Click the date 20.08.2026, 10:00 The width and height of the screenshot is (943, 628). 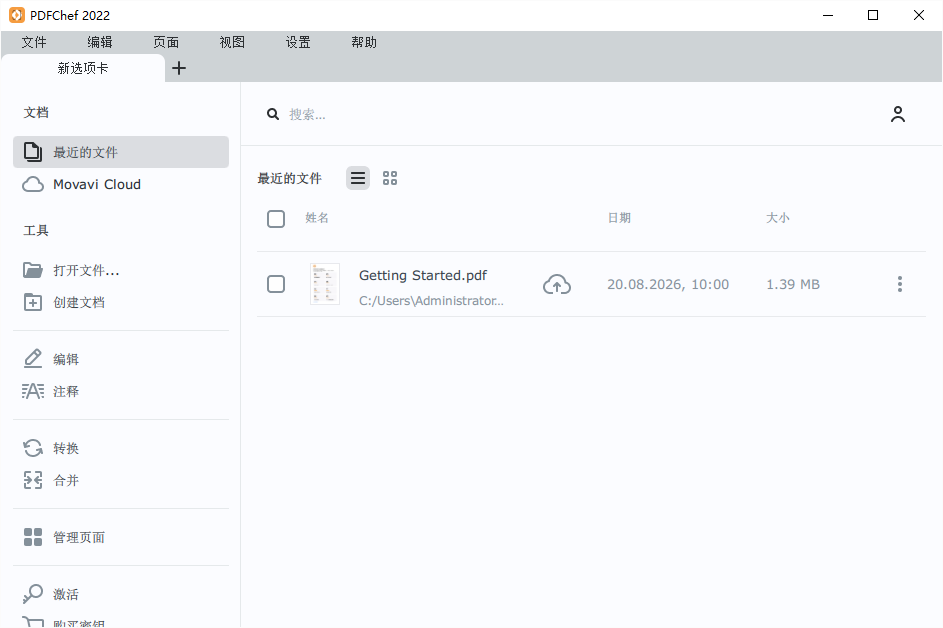(x=668, y=284)
